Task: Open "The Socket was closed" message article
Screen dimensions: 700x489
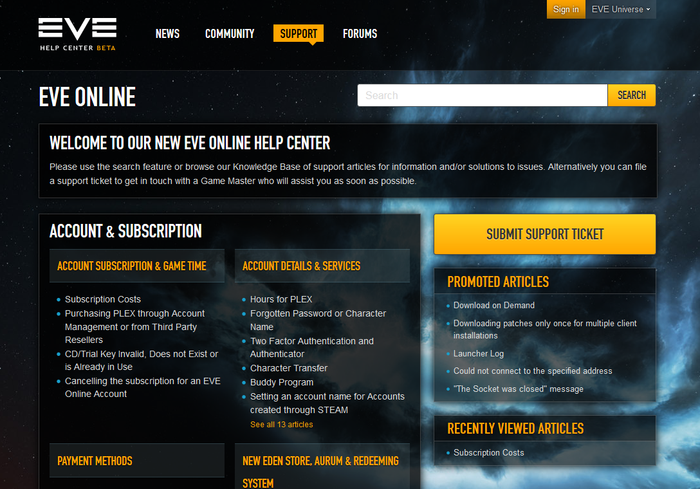Action: pos(518,389)
